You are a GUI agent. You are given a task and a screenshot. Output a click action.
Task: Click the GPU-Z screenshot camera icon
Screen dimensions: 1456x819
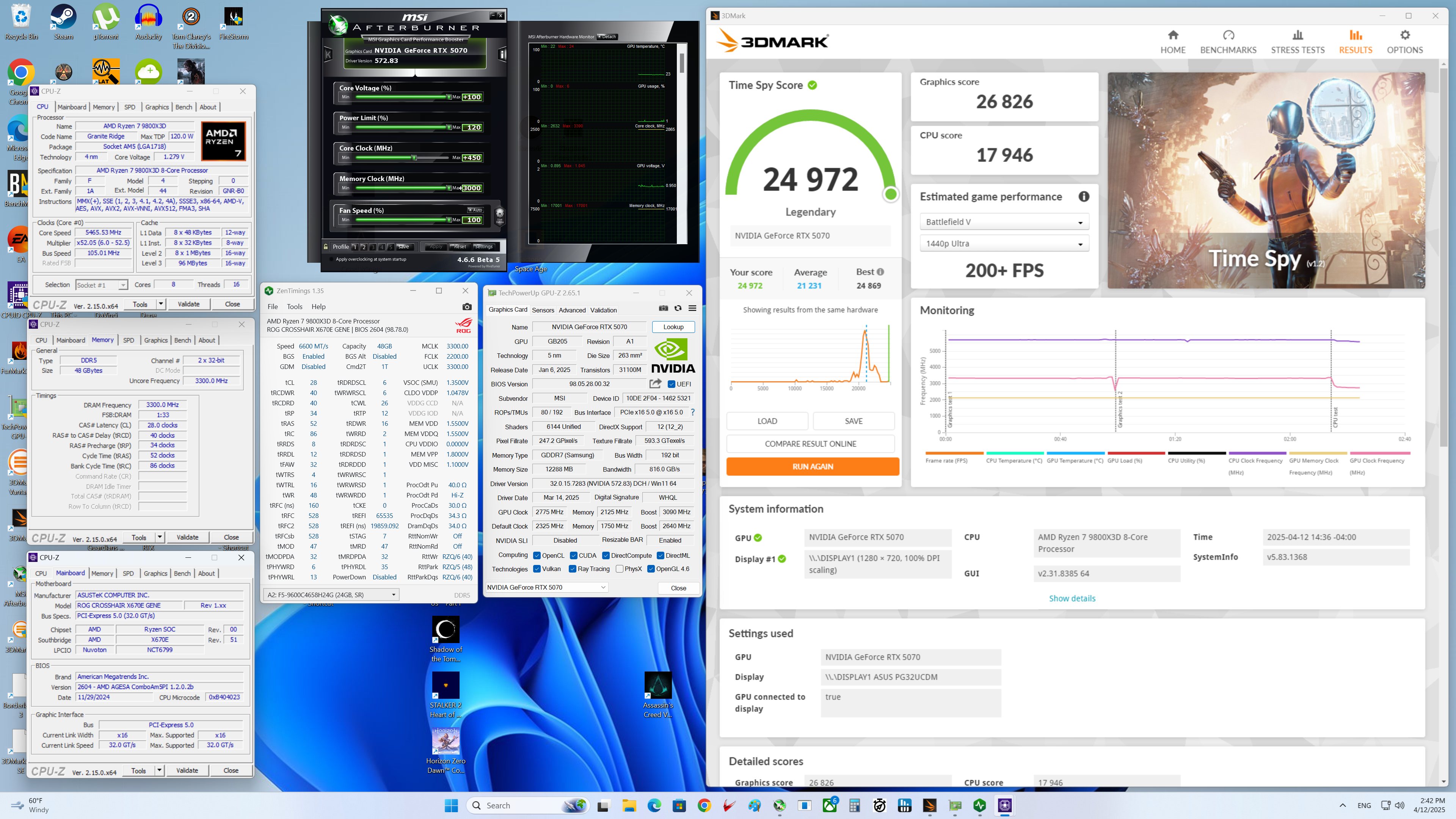664,308
